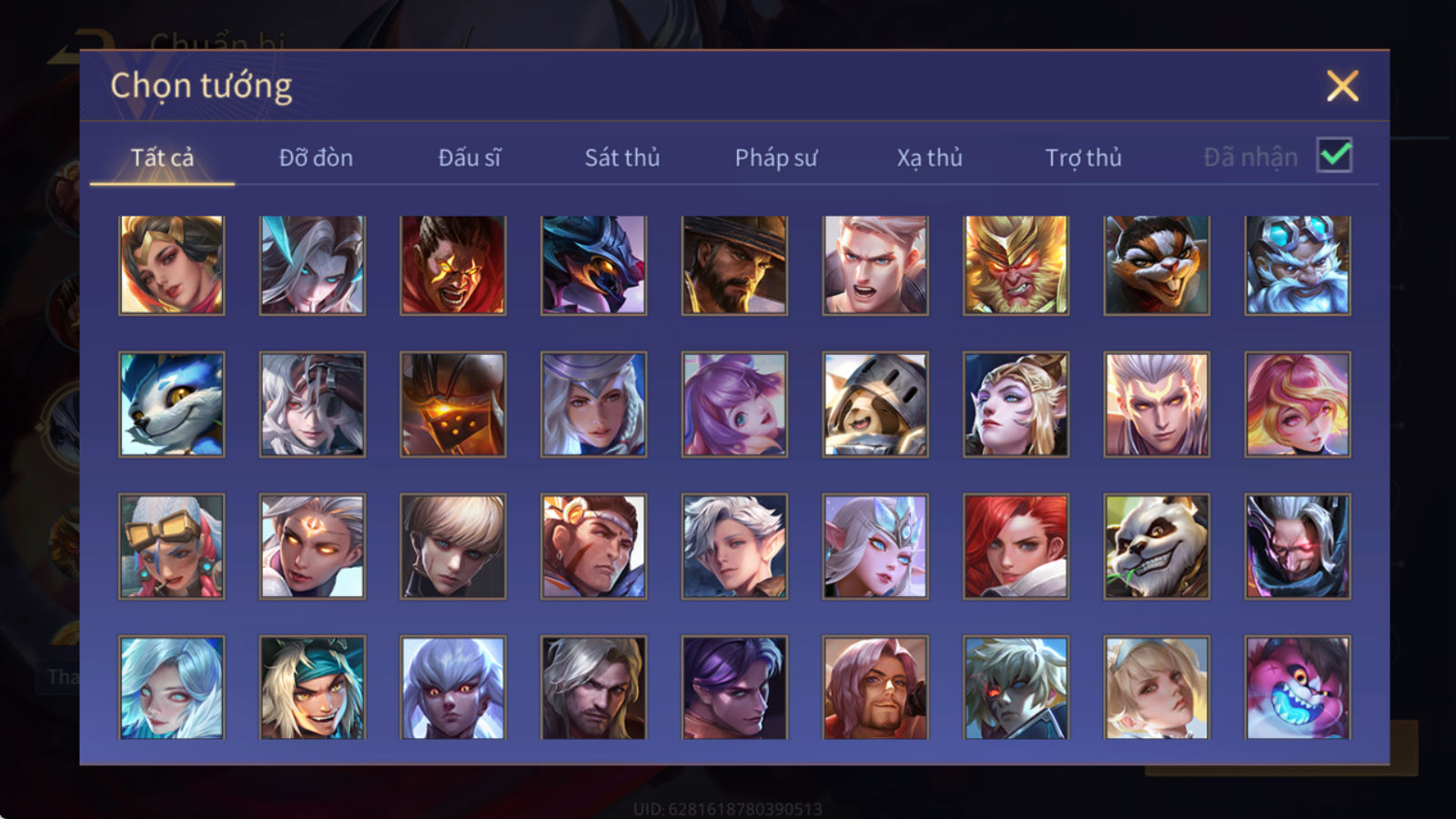The height and width of the screenshot is (819, 1456).
Task: Close the Chọn tướng dialog
Action: (x=1342, y=86)
